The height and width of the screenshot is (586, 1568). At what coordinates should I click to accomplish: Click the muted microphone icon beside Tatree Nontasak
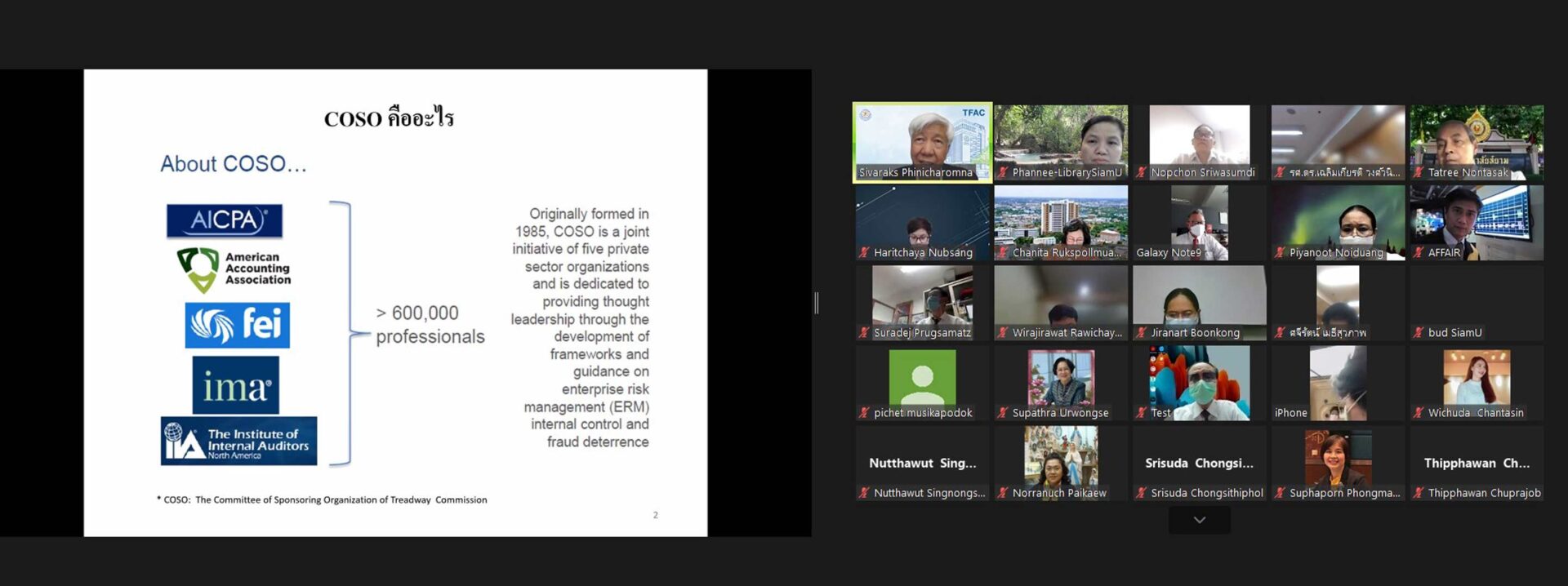[x=1419, y=172]
